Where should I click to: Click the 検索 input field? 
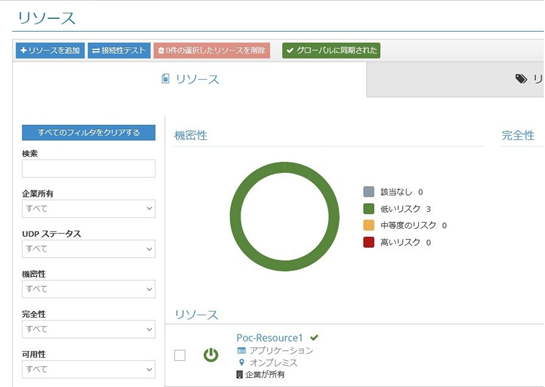coord(89,169)
